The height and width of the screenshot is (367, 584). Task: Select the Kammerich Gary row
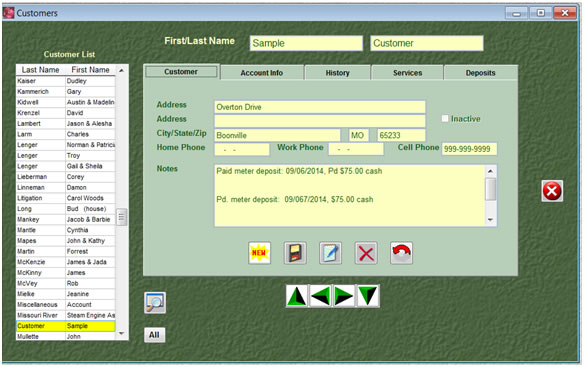[x=66, y=91]
